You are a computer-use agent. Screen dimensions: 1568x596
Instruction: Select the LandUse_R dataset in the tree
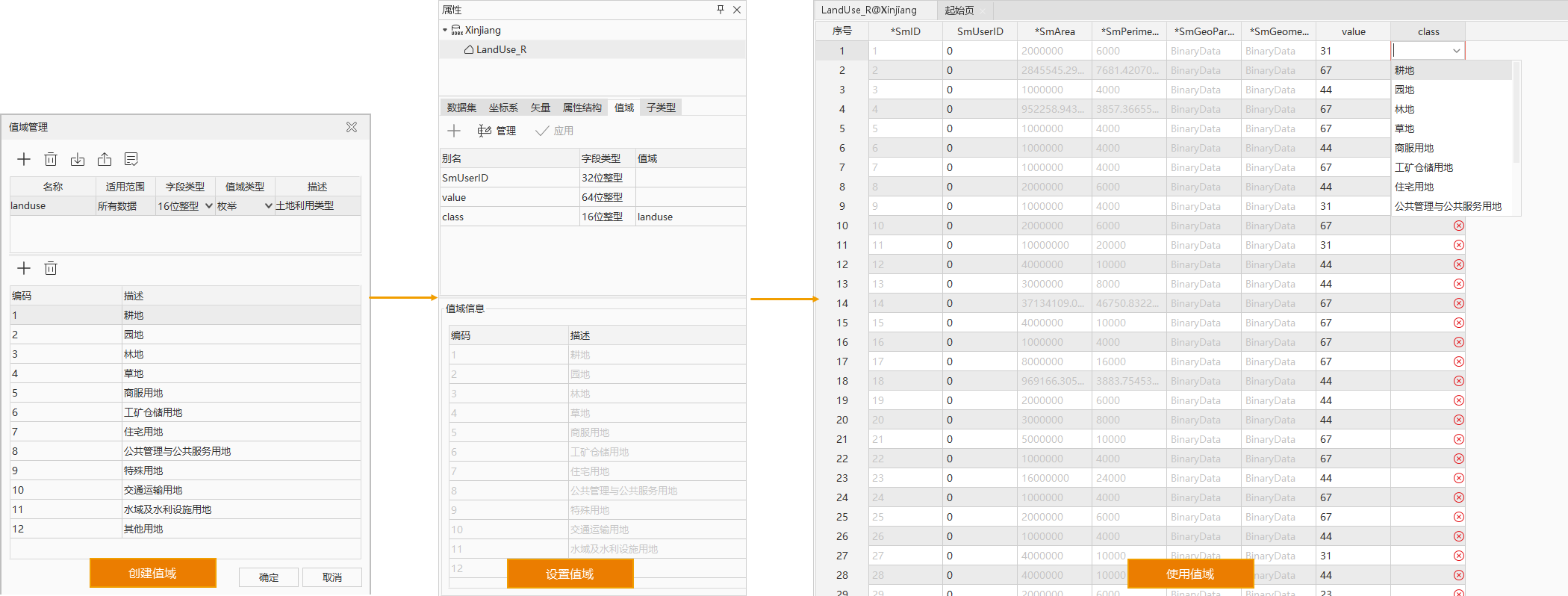pyautogui.click(x=501, y=49)
